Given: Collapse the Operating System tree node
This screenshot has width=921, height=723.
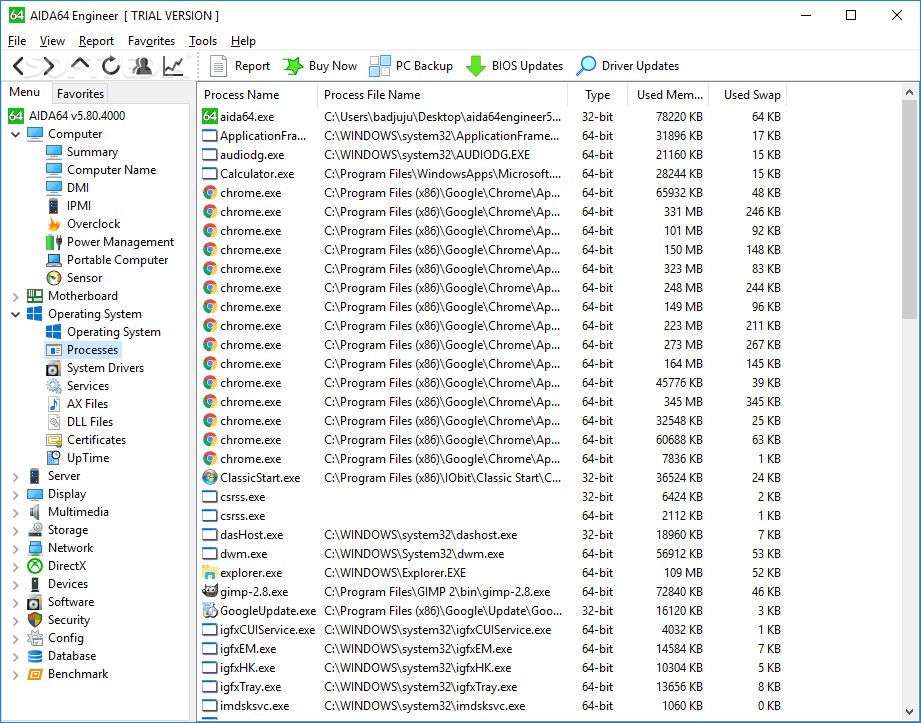Looking at the screenshot, I should (x=16, y=314).
